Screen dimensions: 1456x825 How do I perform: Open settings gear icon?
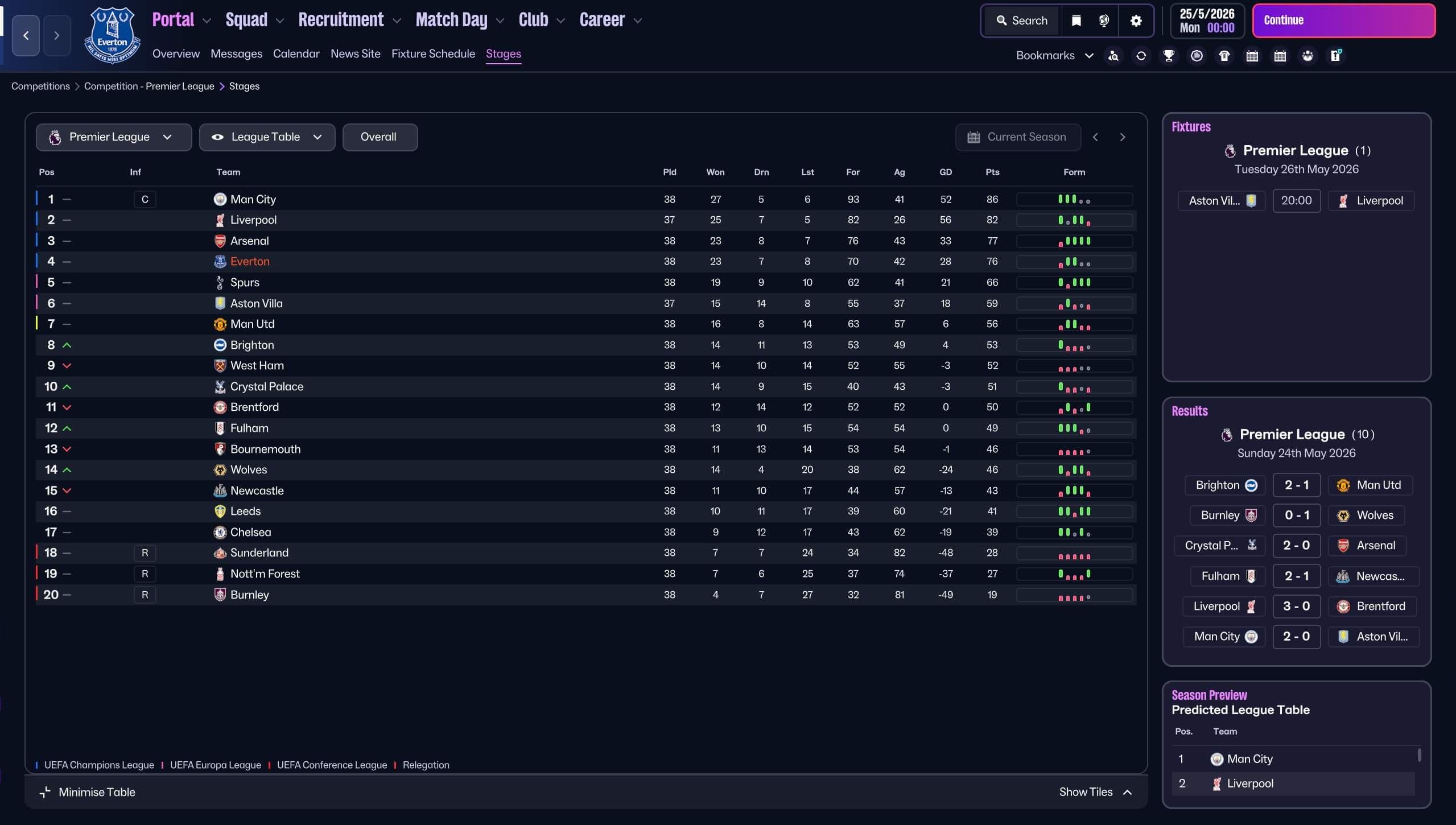(1136, 21)
